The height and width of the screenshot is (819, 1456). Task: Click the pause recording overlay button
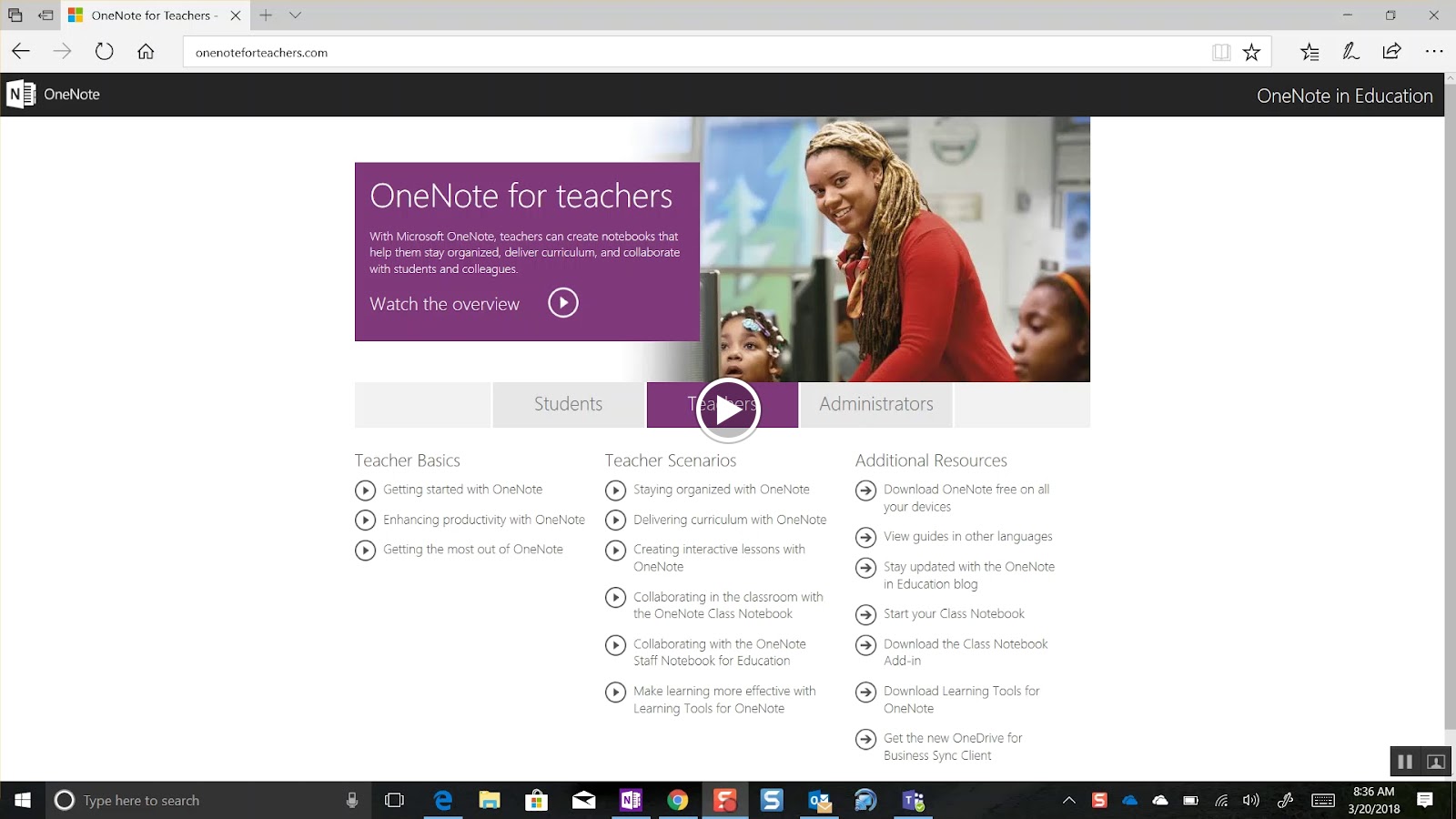click(x=1405, y=762)
